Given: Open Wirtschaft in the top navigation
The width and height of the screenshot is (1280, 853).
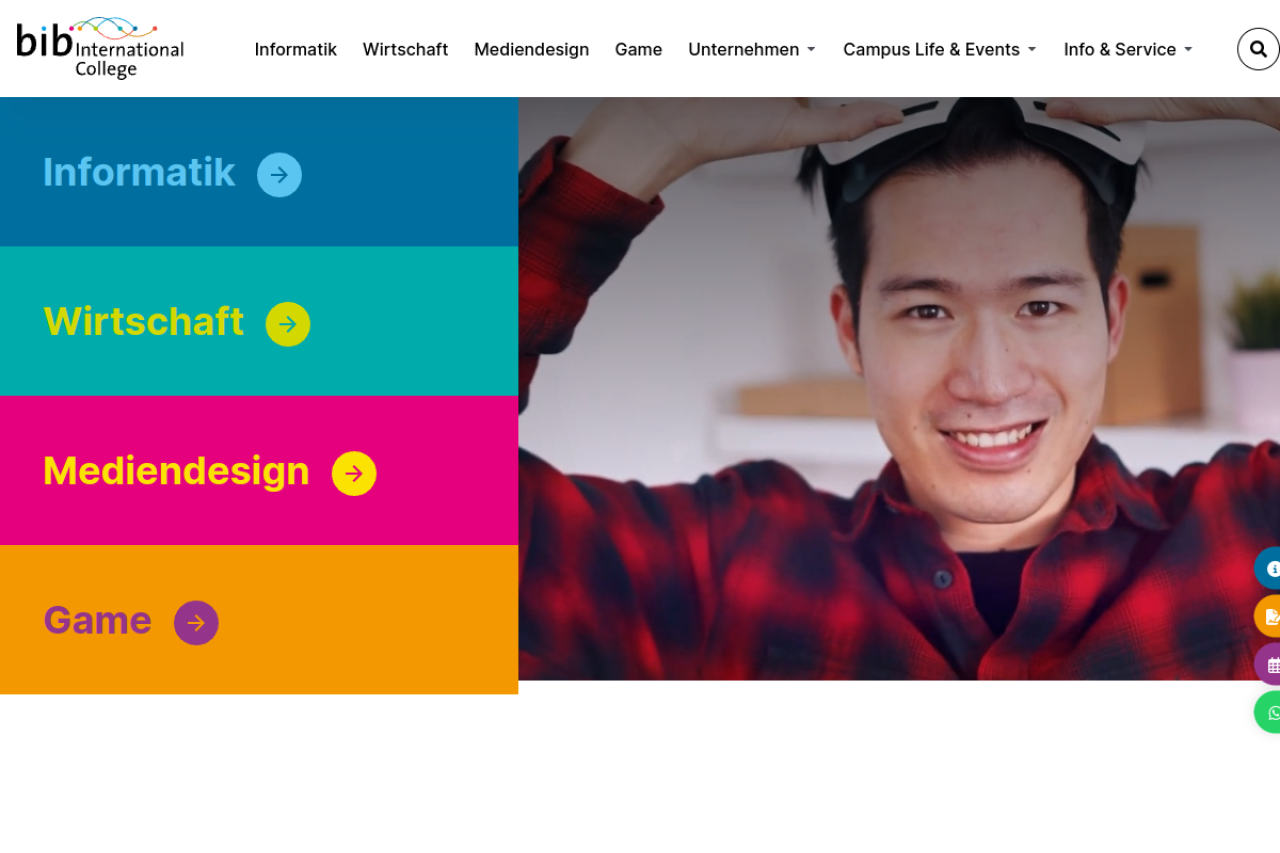Looking at the screenshot, I should [405, 49].
